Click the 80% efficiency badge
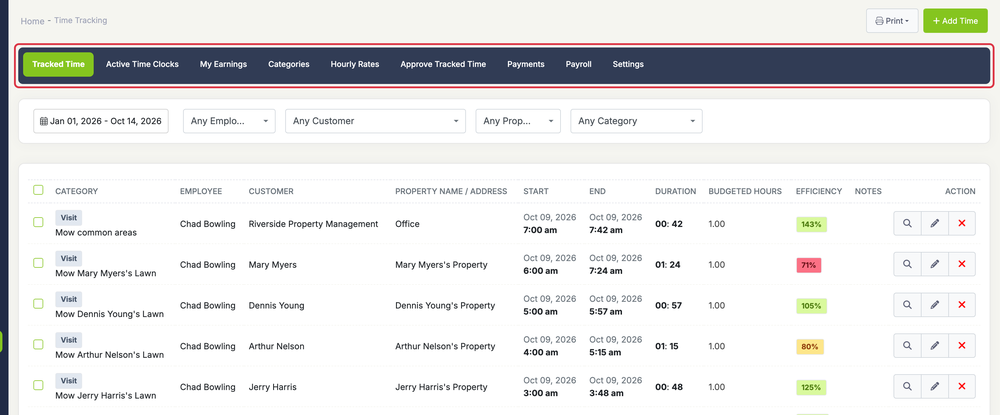 (810, 347)
